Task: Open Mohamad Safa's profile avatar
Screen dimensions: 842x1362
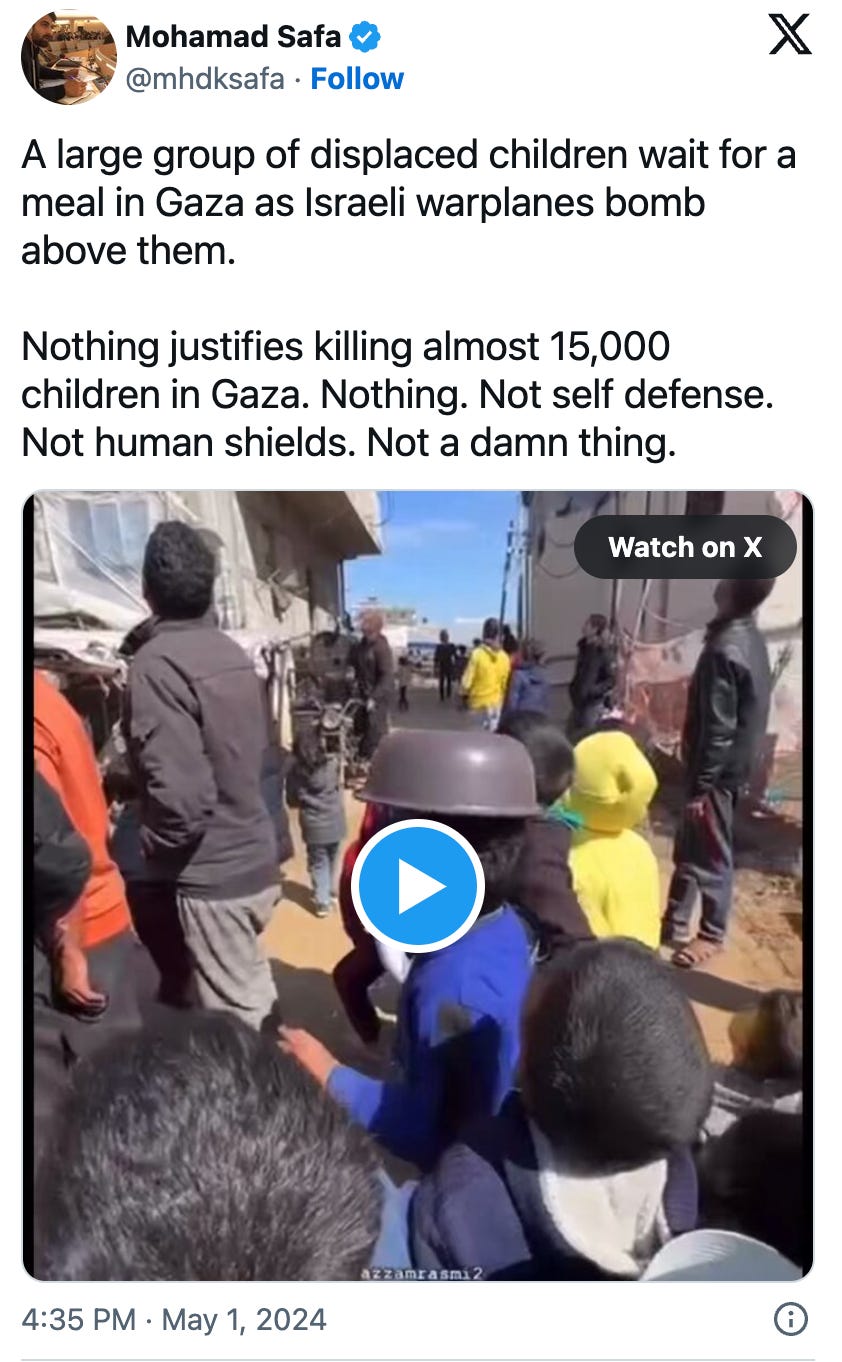Action: 69,56
